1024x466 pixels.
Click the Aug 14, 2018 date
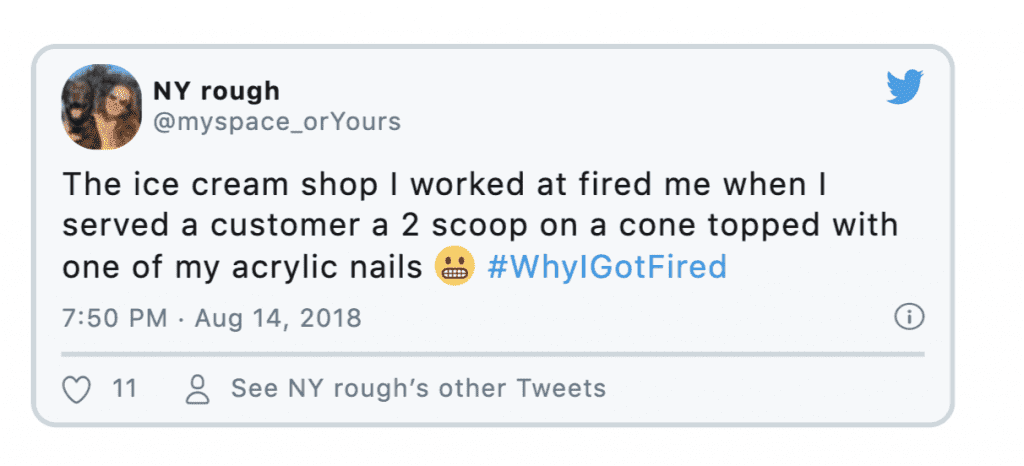(x=278, y=318)
